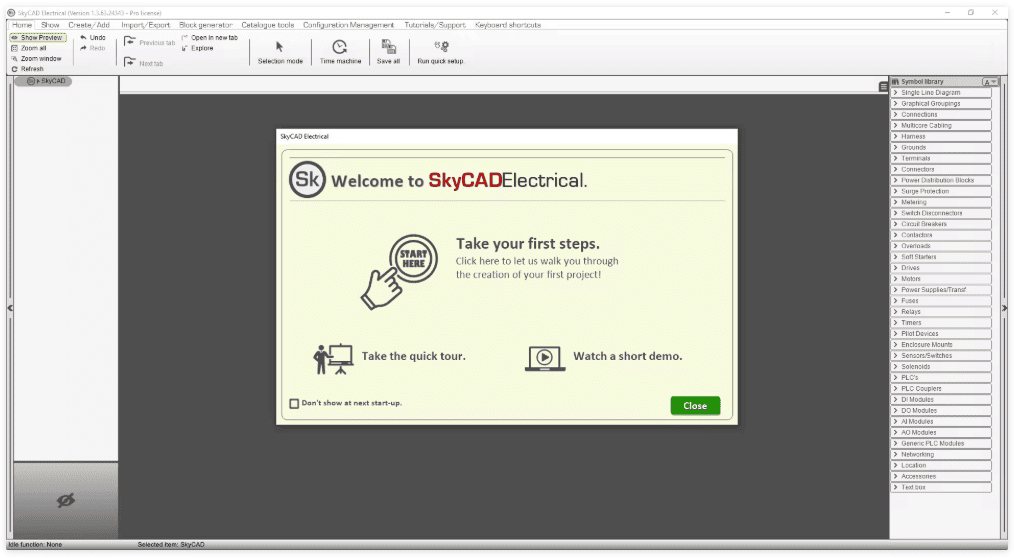Expand Power Distribution Blocks category

click(941, 180)
